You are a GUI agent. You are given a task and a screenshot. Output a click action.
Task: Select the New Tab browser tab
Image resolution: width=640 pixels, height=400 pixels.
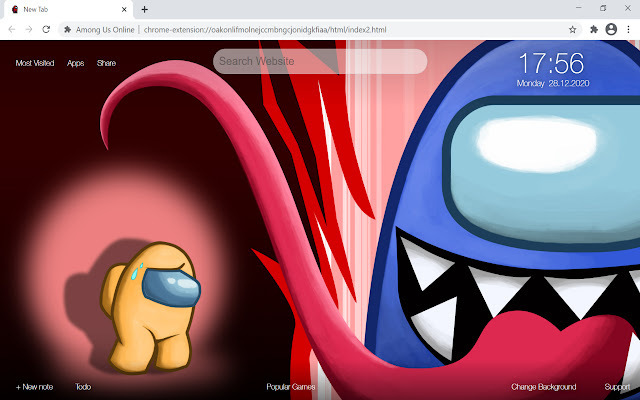pos(69,9)
